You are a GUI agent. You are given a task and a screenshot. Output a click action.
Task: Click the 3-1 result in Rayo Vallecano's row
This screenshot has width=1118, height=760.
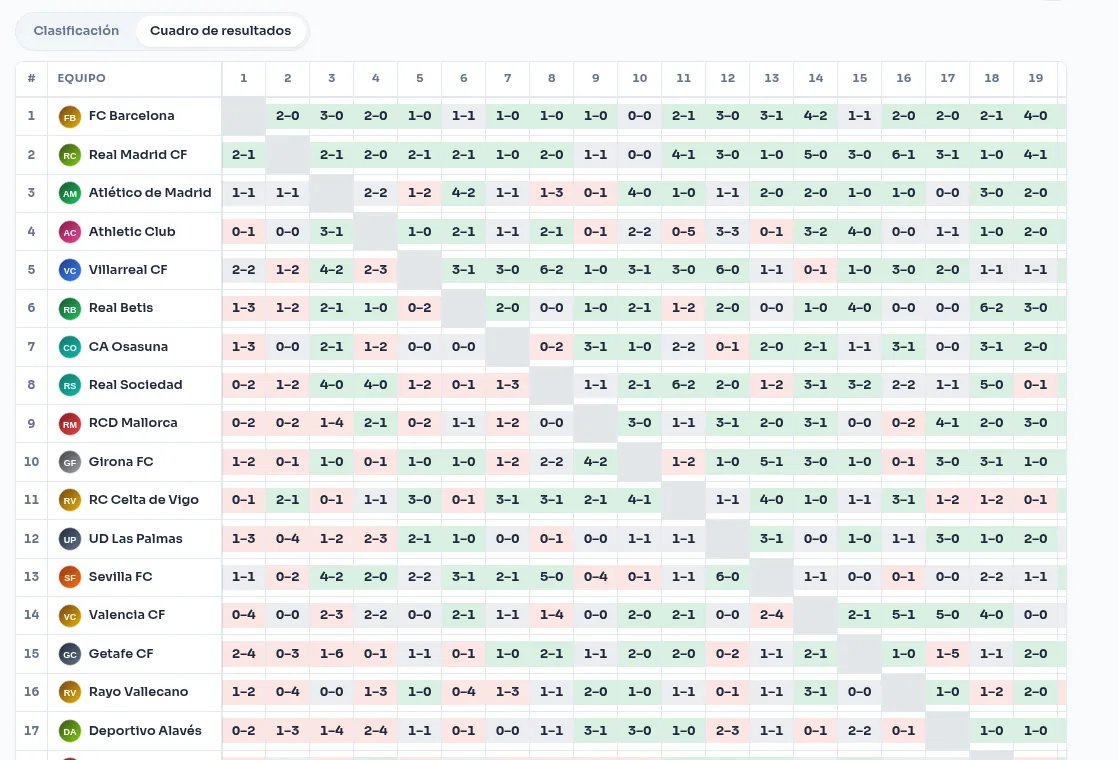pyautogui.click(x=816, y=692)
